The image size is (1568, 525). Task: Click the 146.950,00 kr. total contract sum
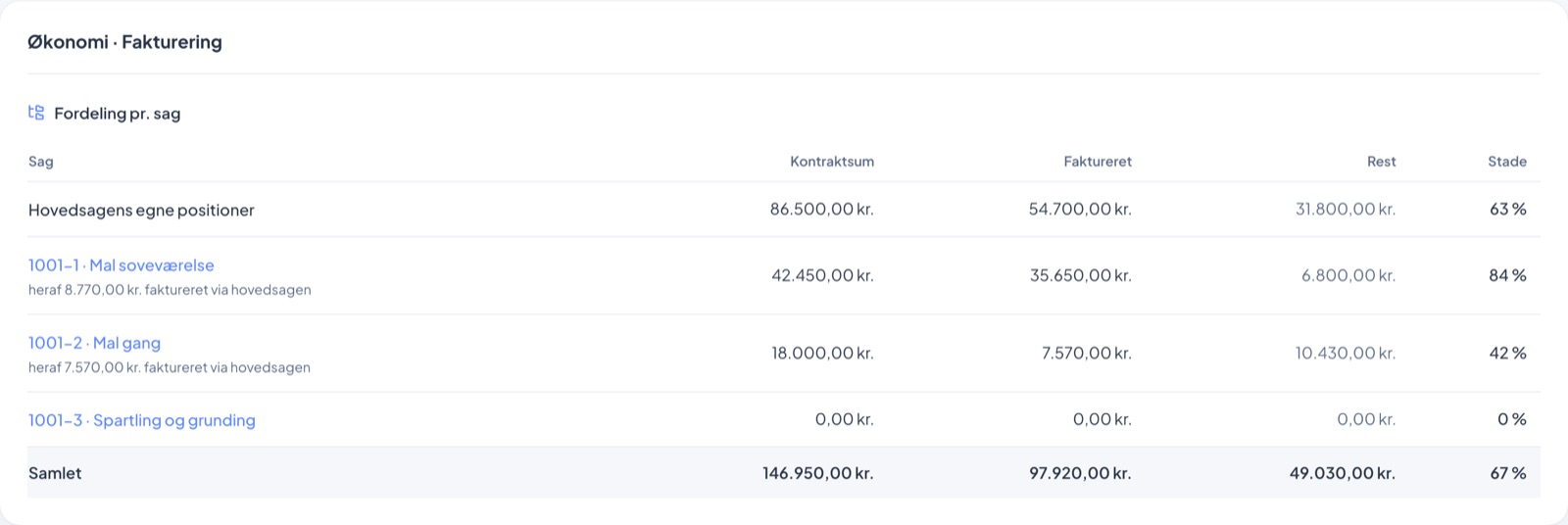pos(818,473)
